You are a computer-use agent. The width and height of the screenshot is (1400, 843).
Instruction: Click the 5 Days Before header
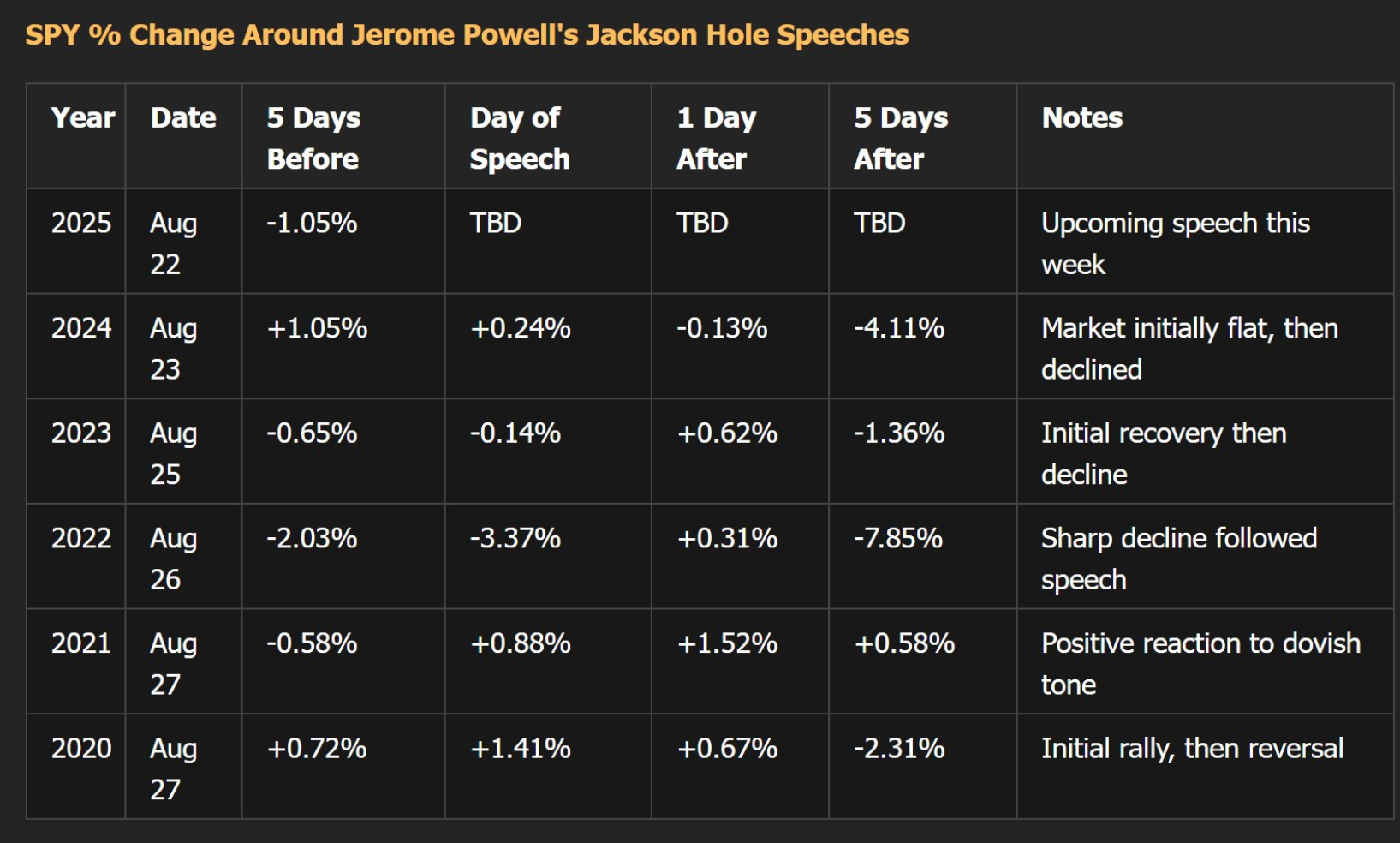313,138
